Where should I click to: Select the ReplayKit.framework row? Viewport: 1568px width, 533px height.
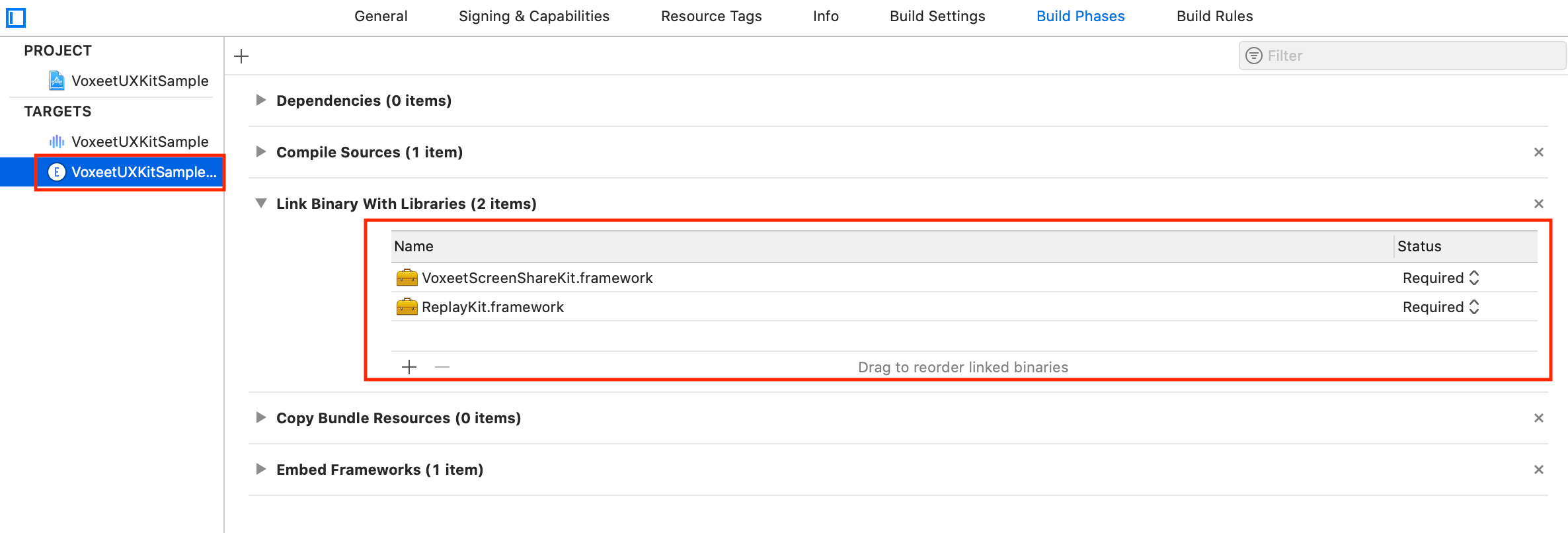(964, 307)
